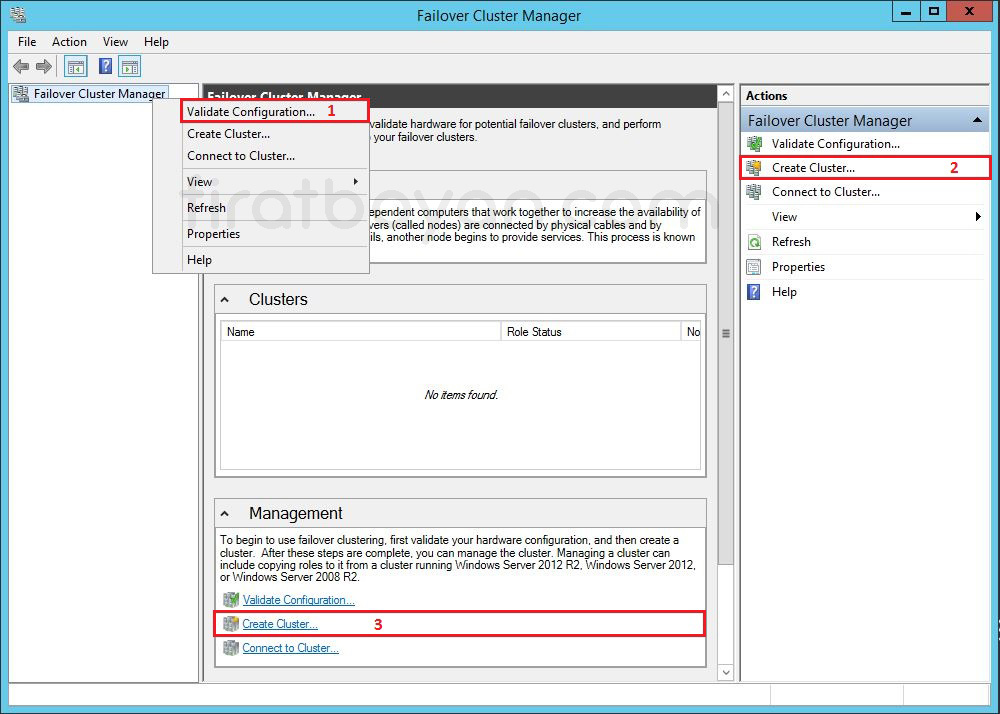Open the Validate Configuration link under Management
The width and height of the screenshot is (1000, 714).
coord(298,600)
